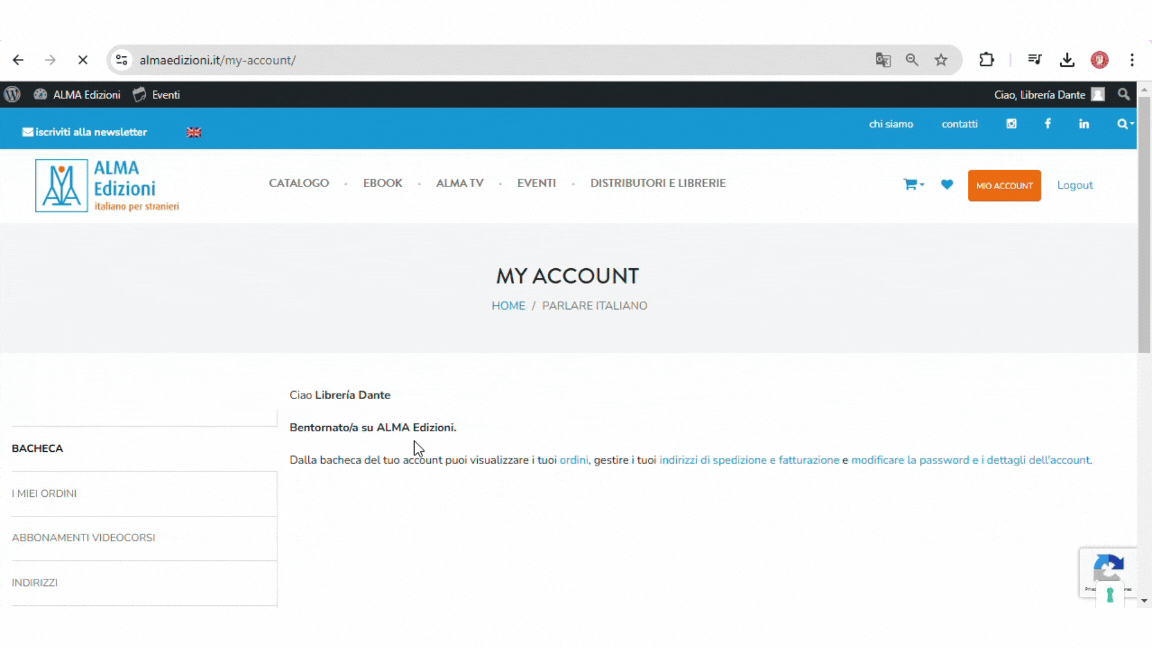1152x648 pixels.
Task: Open the accessibility widget icon
Action: click(1110, 594)
